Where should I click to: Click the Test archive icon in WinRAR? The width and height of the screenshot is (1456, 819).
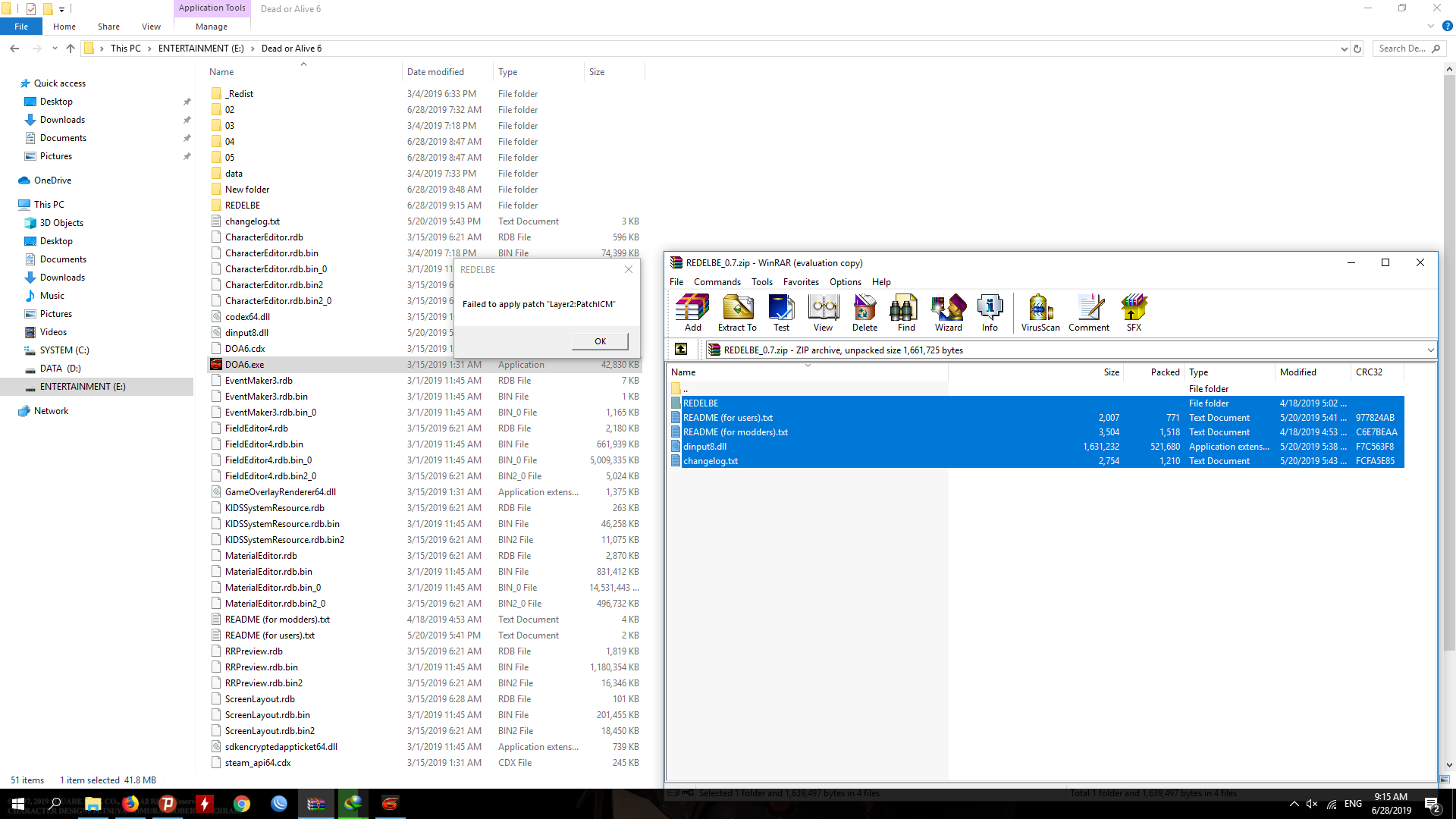click(x=781, y=312)
